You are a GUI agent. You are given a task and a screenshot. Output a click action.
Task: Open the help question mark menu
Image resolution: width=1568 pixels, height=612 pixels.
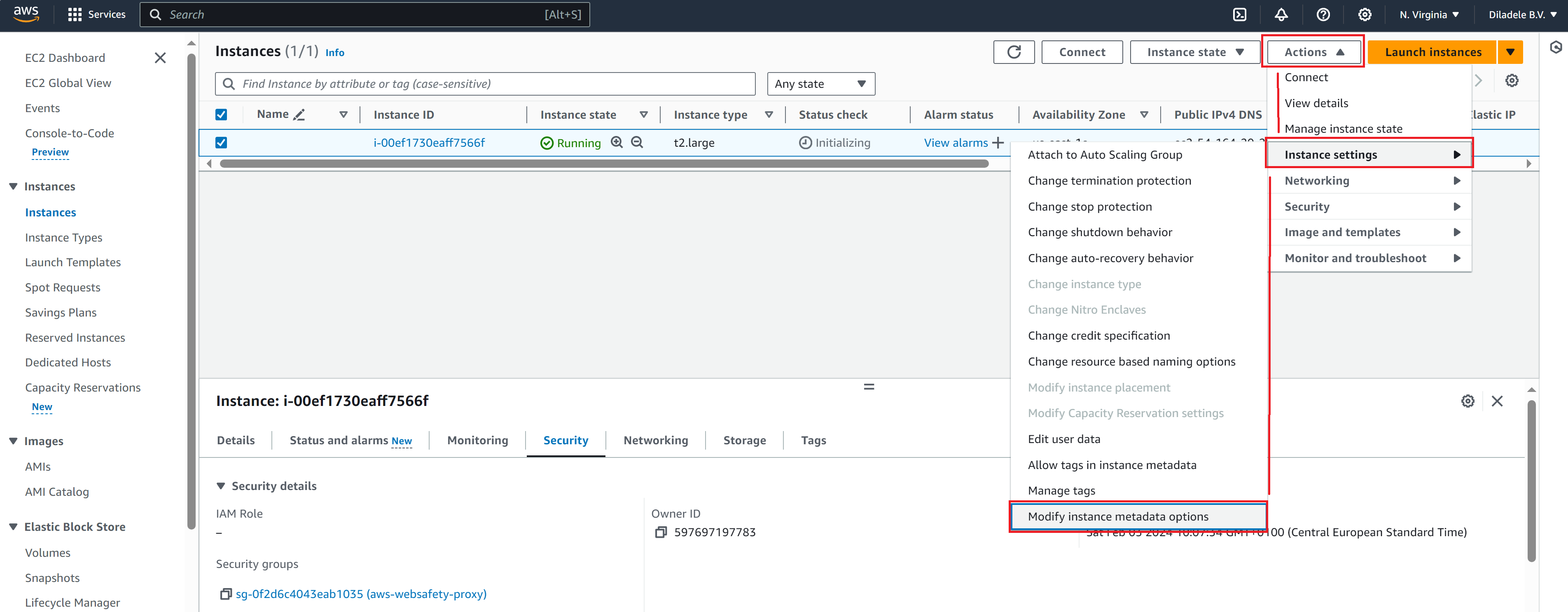pos(1323,14)
